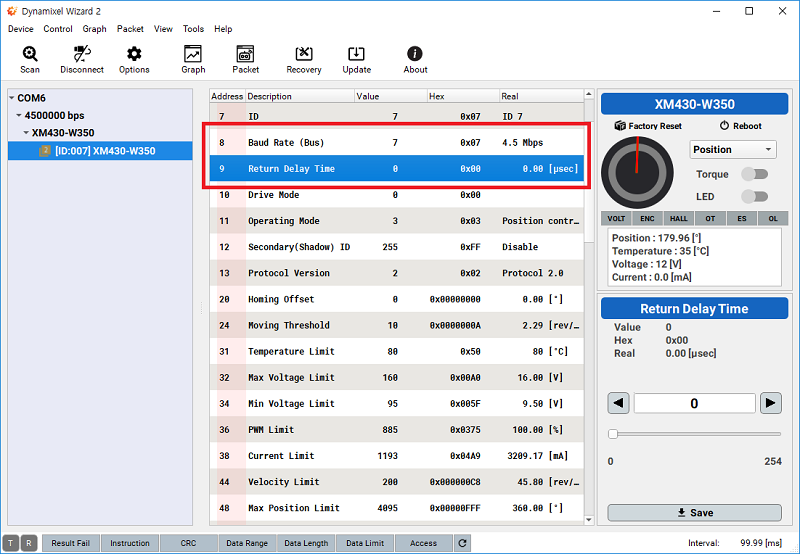
Task: Collapse the 4500000 bps tree node
Action: pos(19,115)
